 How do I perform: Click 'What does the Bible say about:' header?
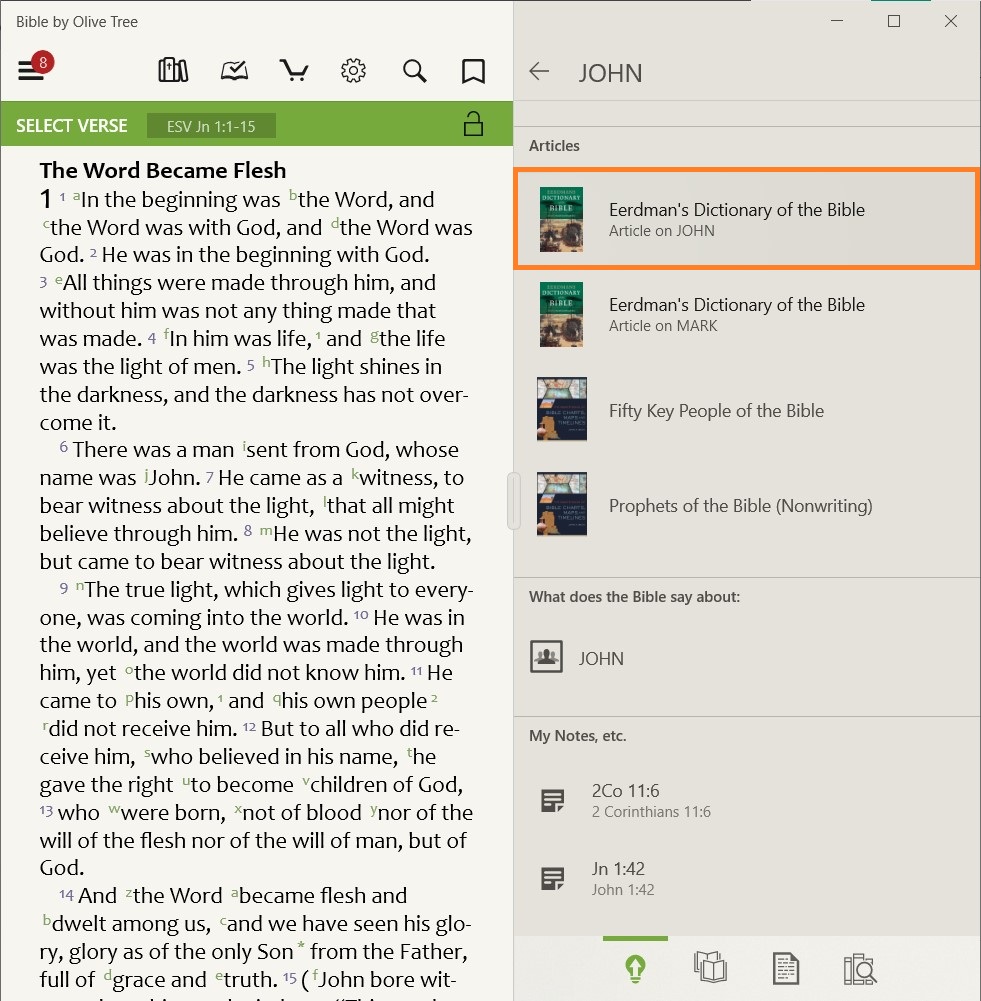coord(634,597)
